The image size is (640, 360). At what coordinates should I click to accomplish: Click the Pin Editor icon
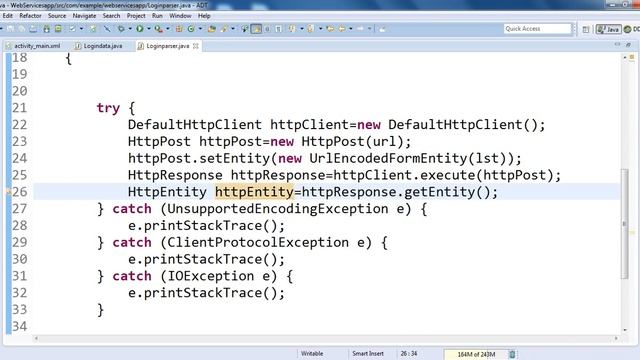382,29
